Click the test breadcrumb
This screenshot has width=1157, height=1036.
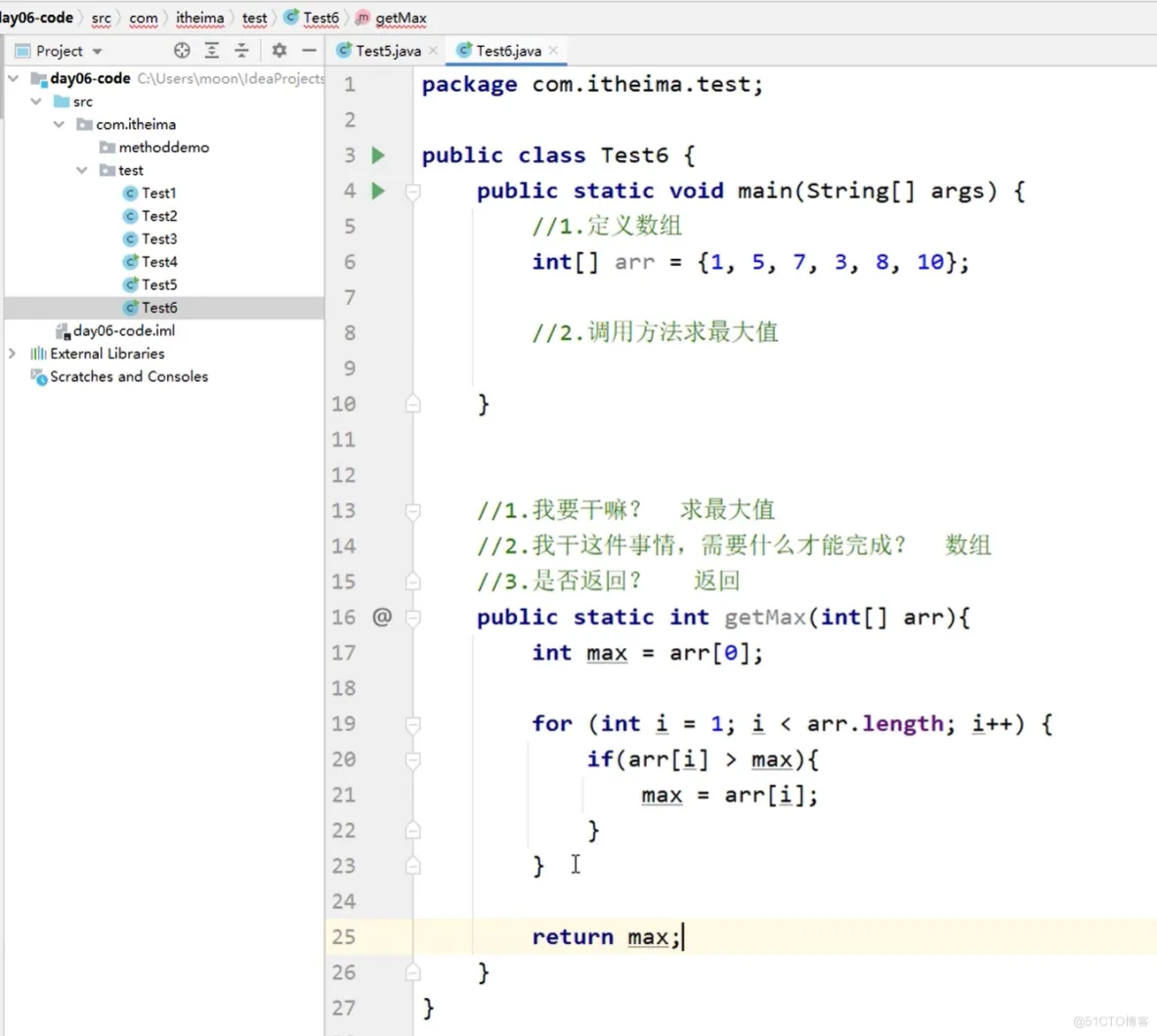(x=255, y=18)
